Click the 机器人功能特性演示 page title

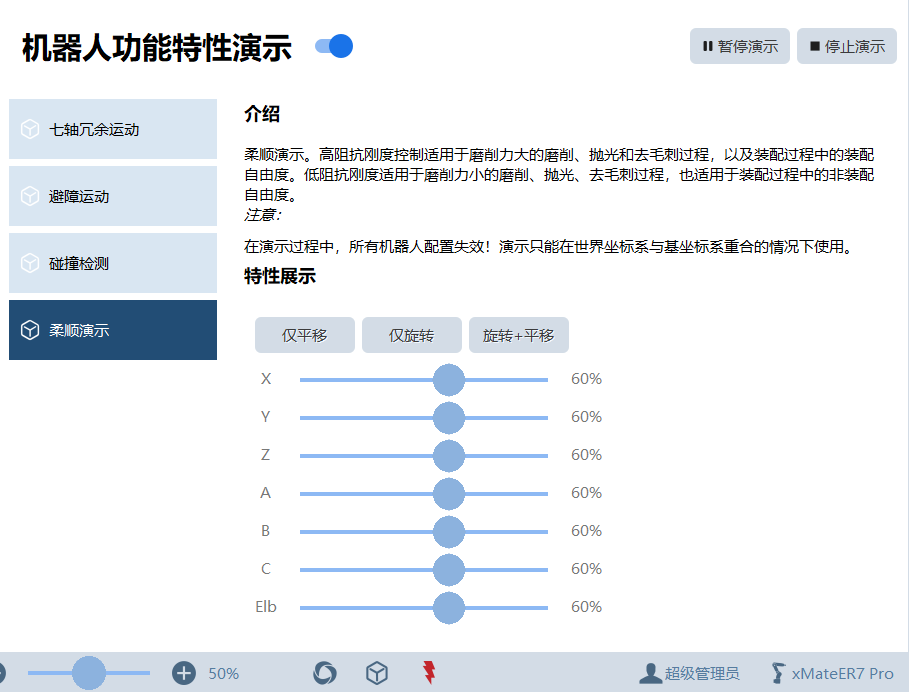click(x=157, y=48)
